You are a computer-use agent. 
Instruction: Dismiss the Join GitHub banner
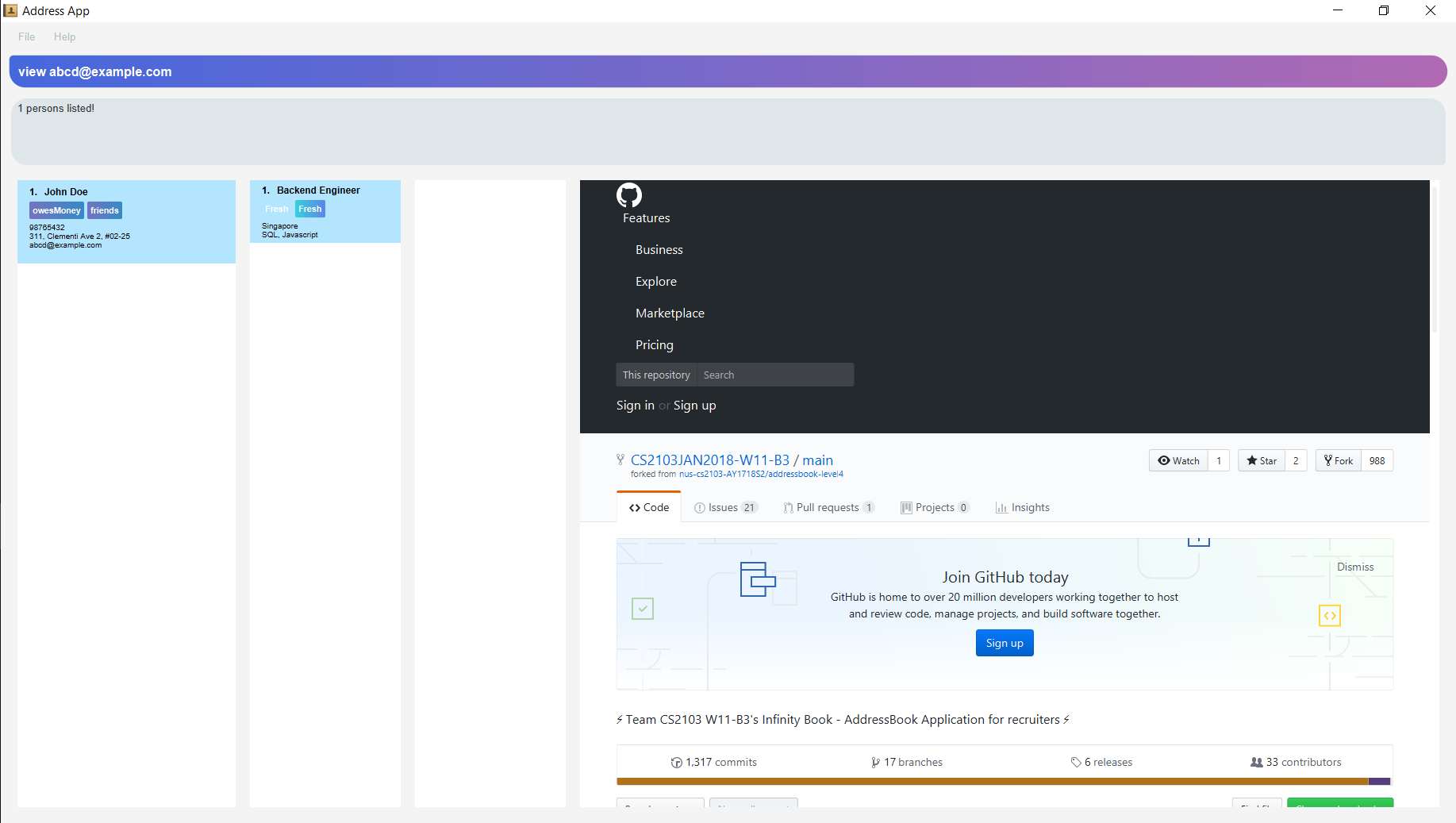[1355, 567]
